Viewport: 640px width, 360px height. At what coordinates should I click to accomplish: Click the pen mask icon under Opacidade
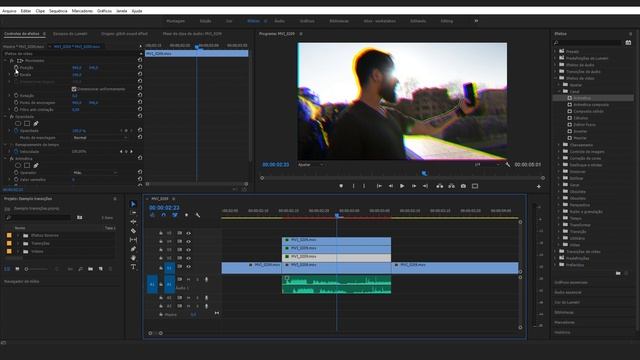point(36,123)
